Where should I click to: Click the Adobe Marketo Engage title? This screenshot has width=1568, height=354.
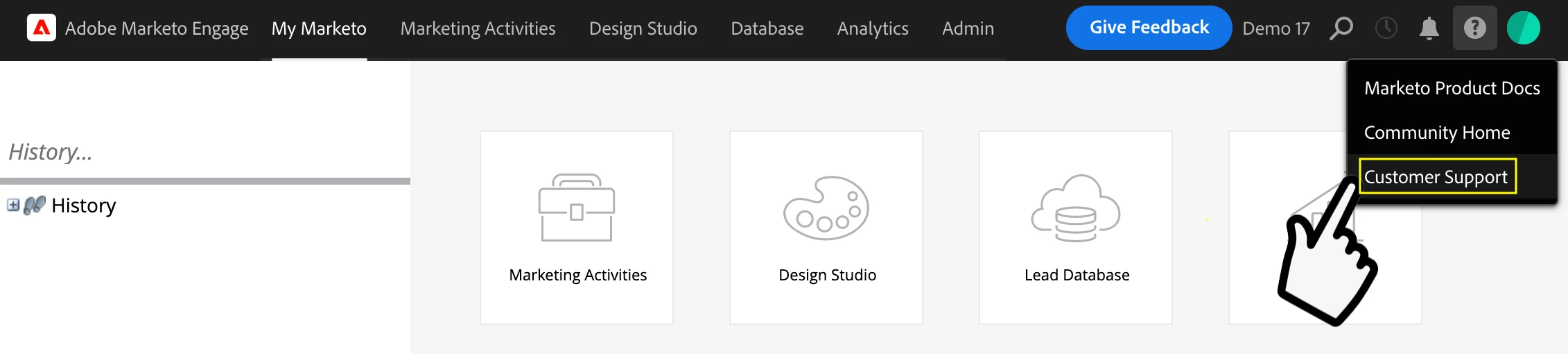tap(157, 28)
